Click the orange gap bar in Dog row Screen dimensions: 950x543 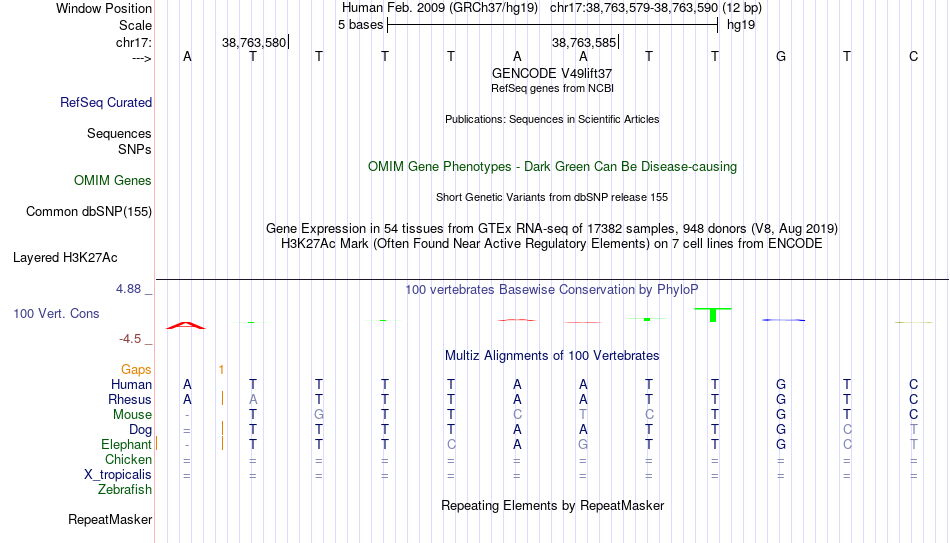point(222,429)
